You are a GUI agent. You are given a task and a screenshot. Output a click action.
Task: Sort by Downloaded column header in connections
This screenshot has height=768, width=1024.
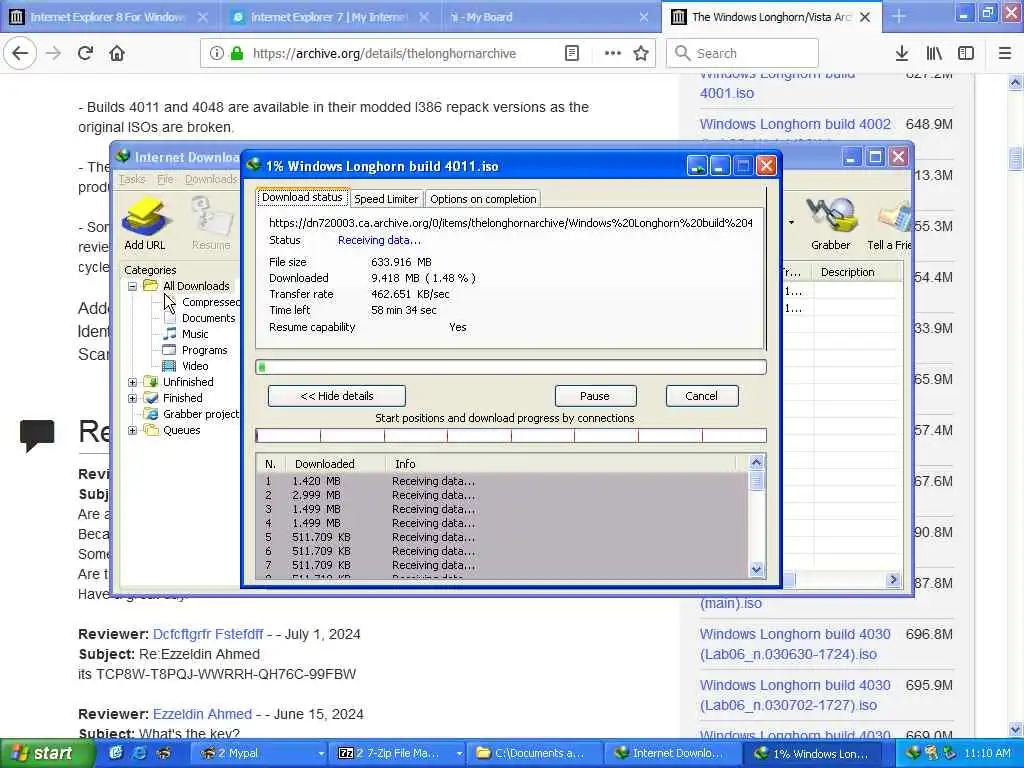pyautogui.click(x=336, y=464)
